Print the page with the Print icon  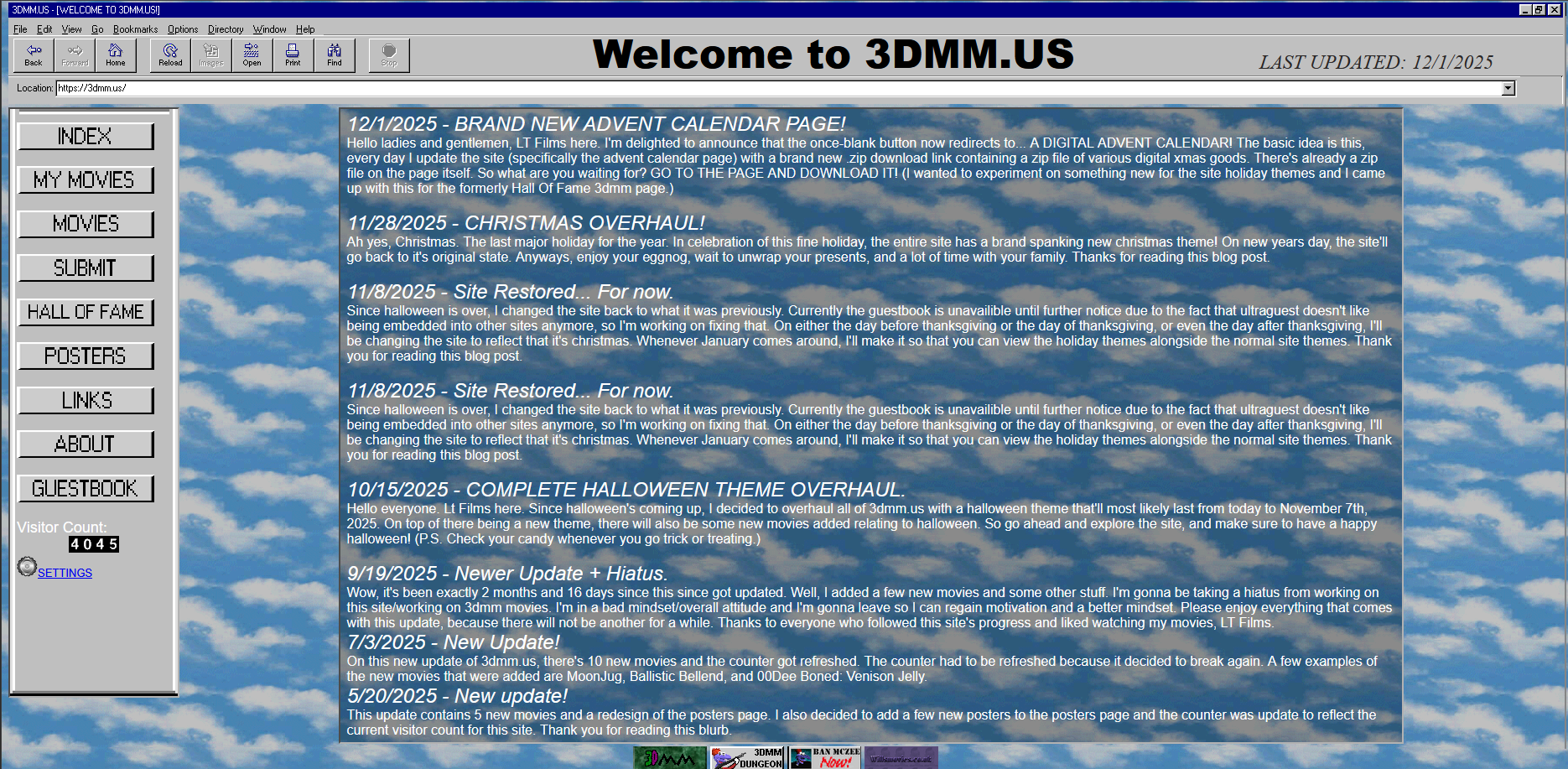click(x=293, y=55)
